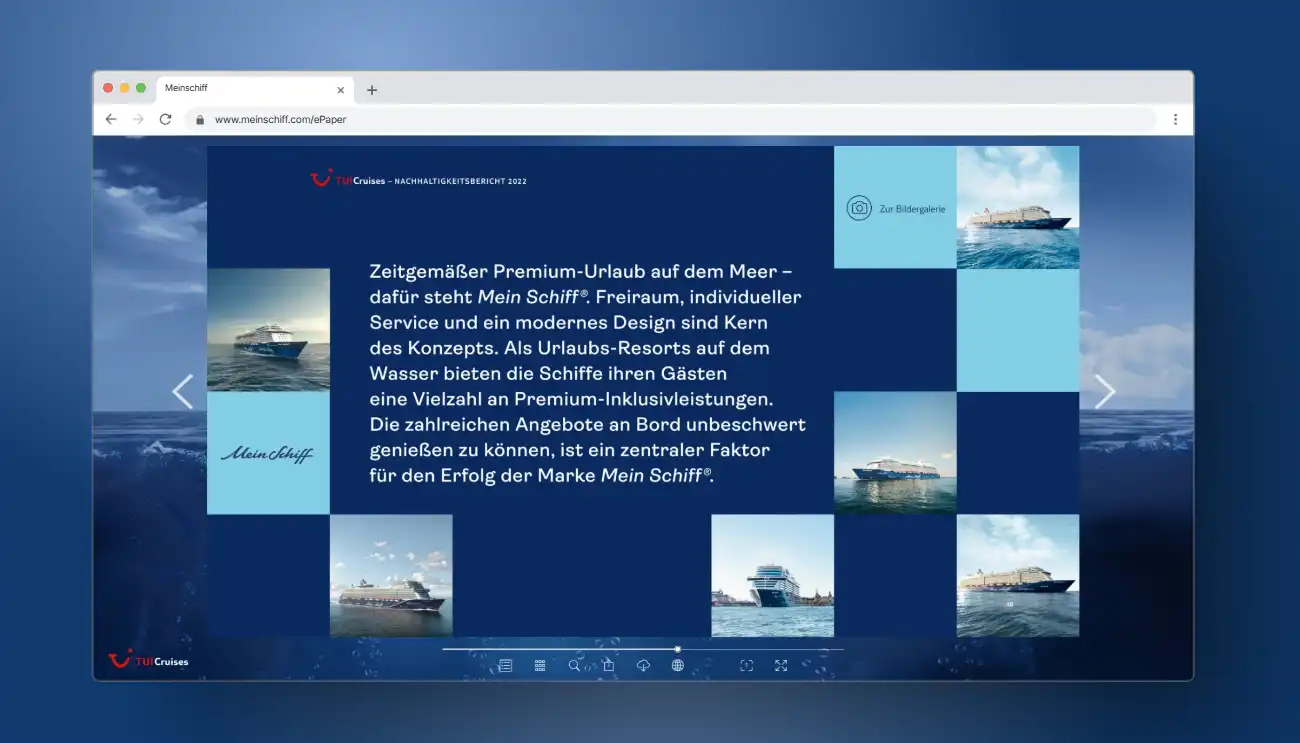
Task: Click the camera icon for Bildergalerie
Action: 859,208
